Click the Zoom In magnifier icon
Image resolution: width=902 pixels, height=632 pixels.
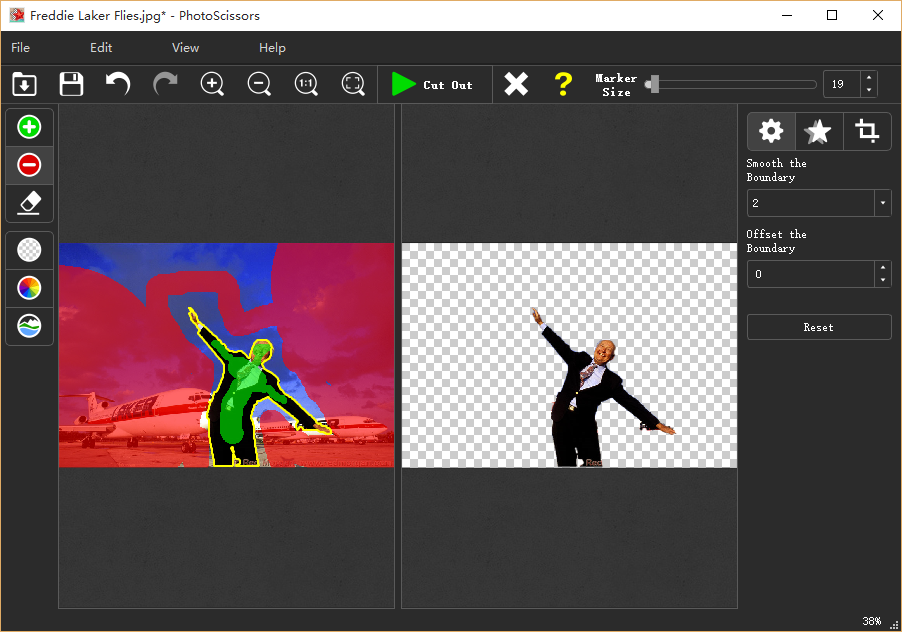[x=212, y=84]
